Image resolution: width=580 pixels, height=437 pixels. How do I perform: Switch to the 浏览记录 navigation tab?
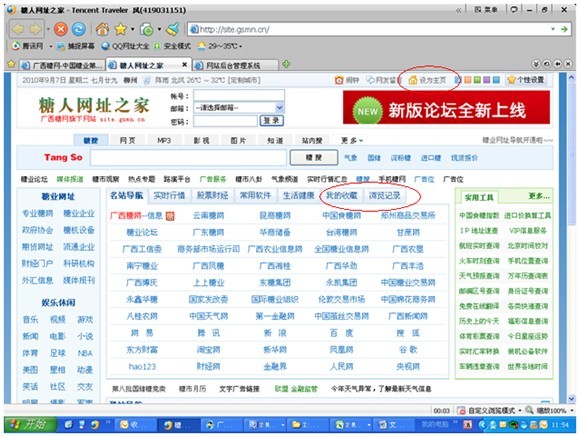point(384,196)
